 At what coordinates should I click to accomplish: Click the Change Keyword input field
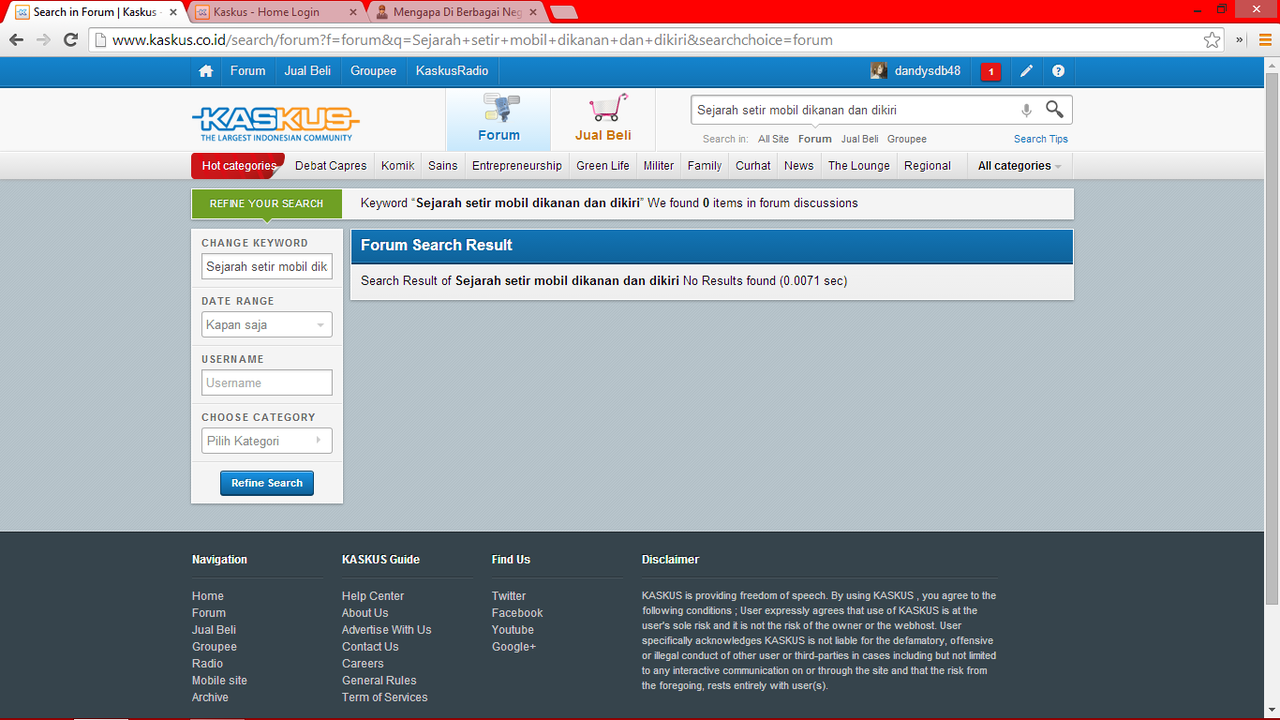click(x=267, y=267)
